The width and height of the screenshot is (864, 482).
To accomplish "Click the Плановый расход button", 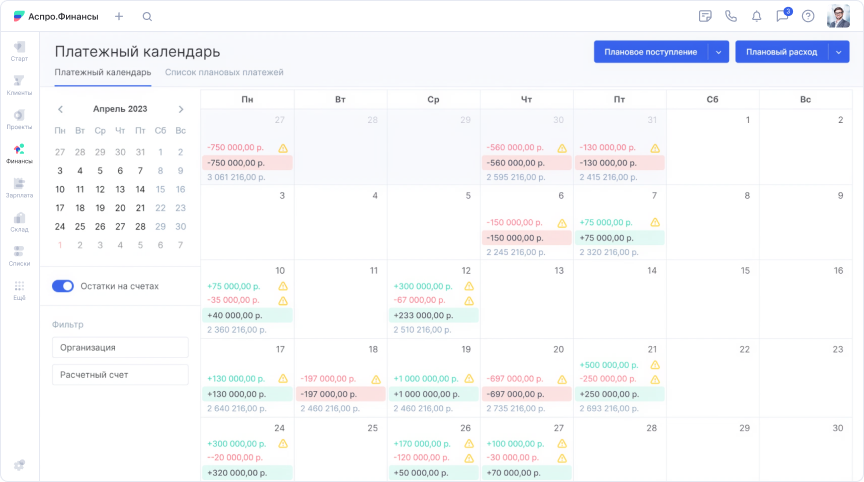I will tap(781, 52).
